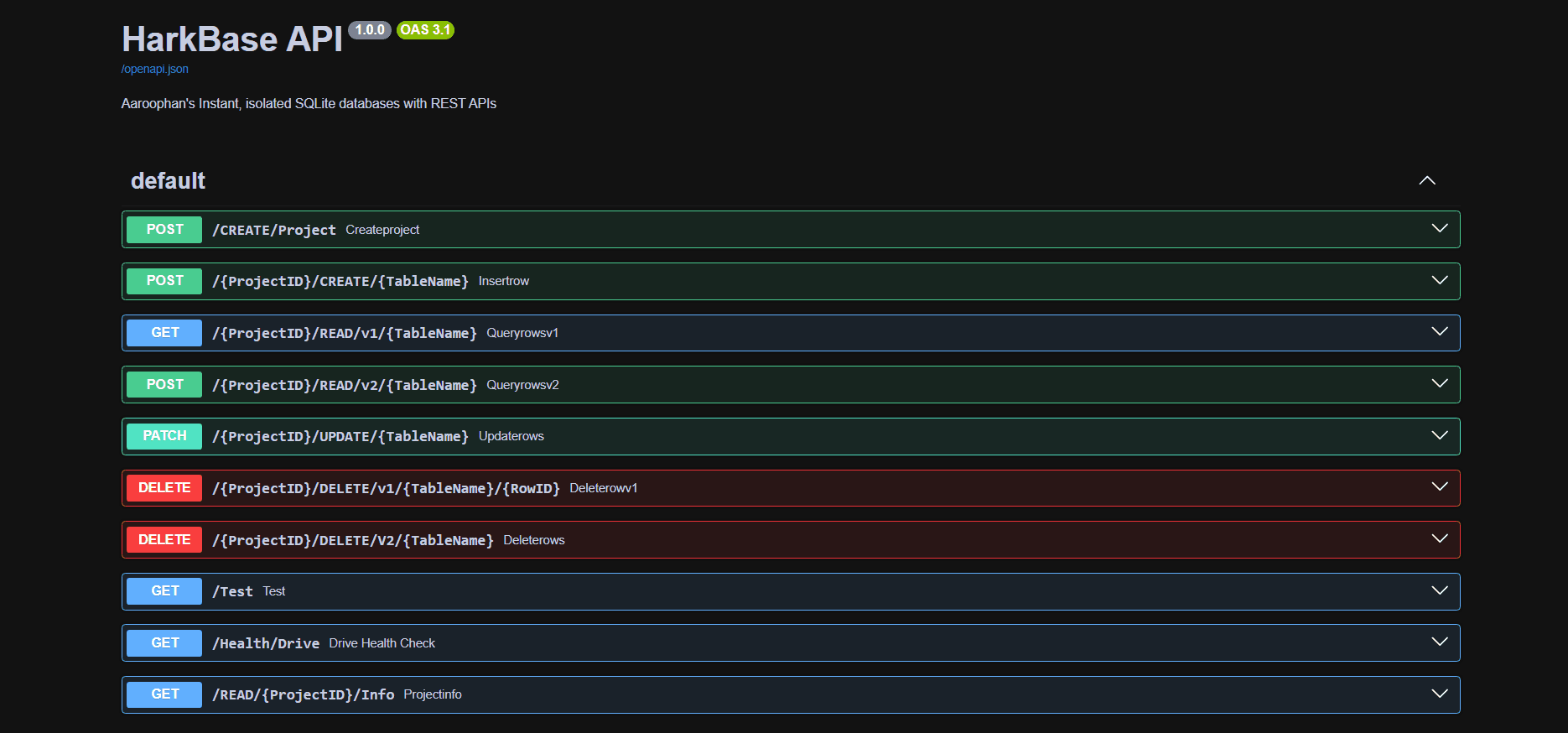This screenshot has height=733, width=1568.
Task: Click the OAS 3.1 version badge
Action: (x=425, y=30)
